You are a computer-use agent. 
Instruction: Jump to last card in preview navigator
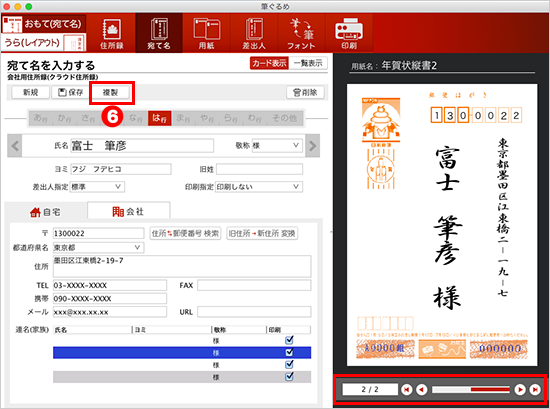(535, 389)
